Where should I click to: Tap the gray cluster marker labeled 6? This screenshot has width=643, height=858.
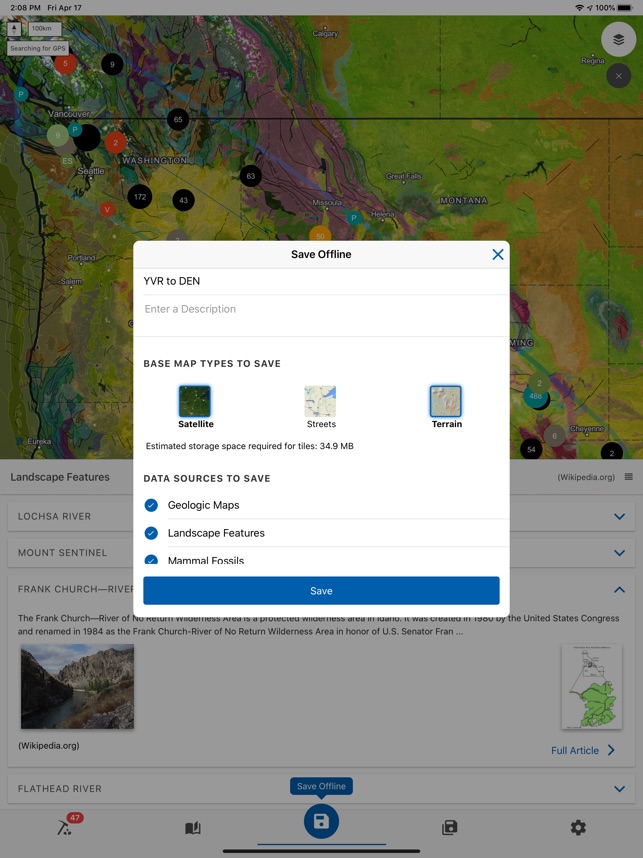pyautogui.click(x=554, y=436)
